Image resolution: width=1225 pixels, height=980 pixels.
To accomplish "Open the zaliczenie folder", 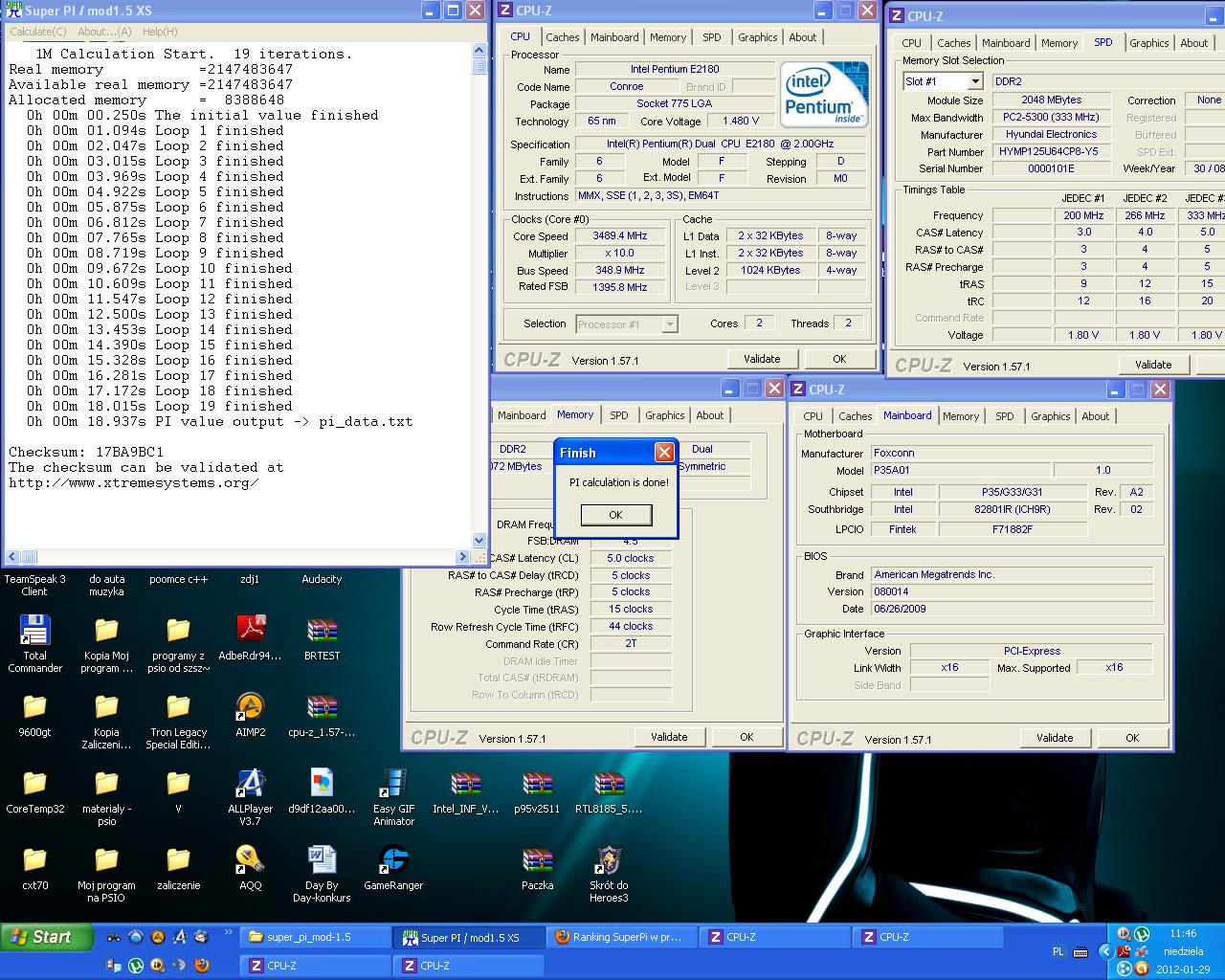I will pos(178,867).
